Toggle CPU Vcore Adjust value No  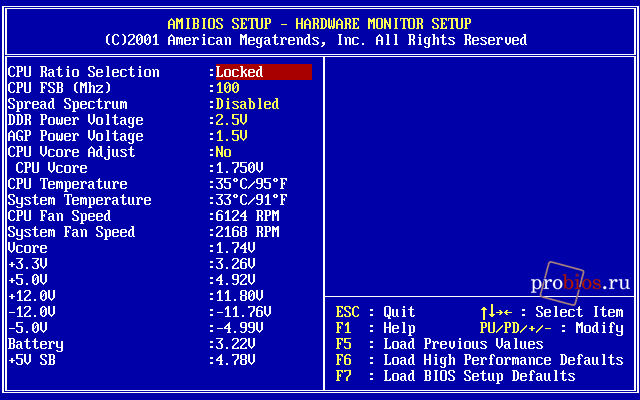pos(223,152)
